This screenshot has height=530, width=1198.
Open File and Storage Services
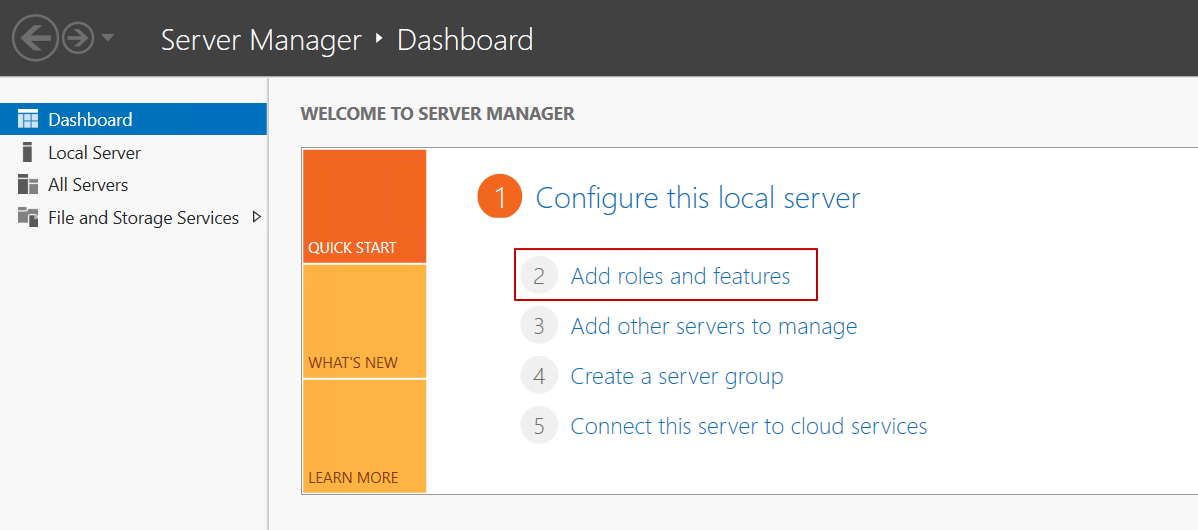[x=143, y=218]
